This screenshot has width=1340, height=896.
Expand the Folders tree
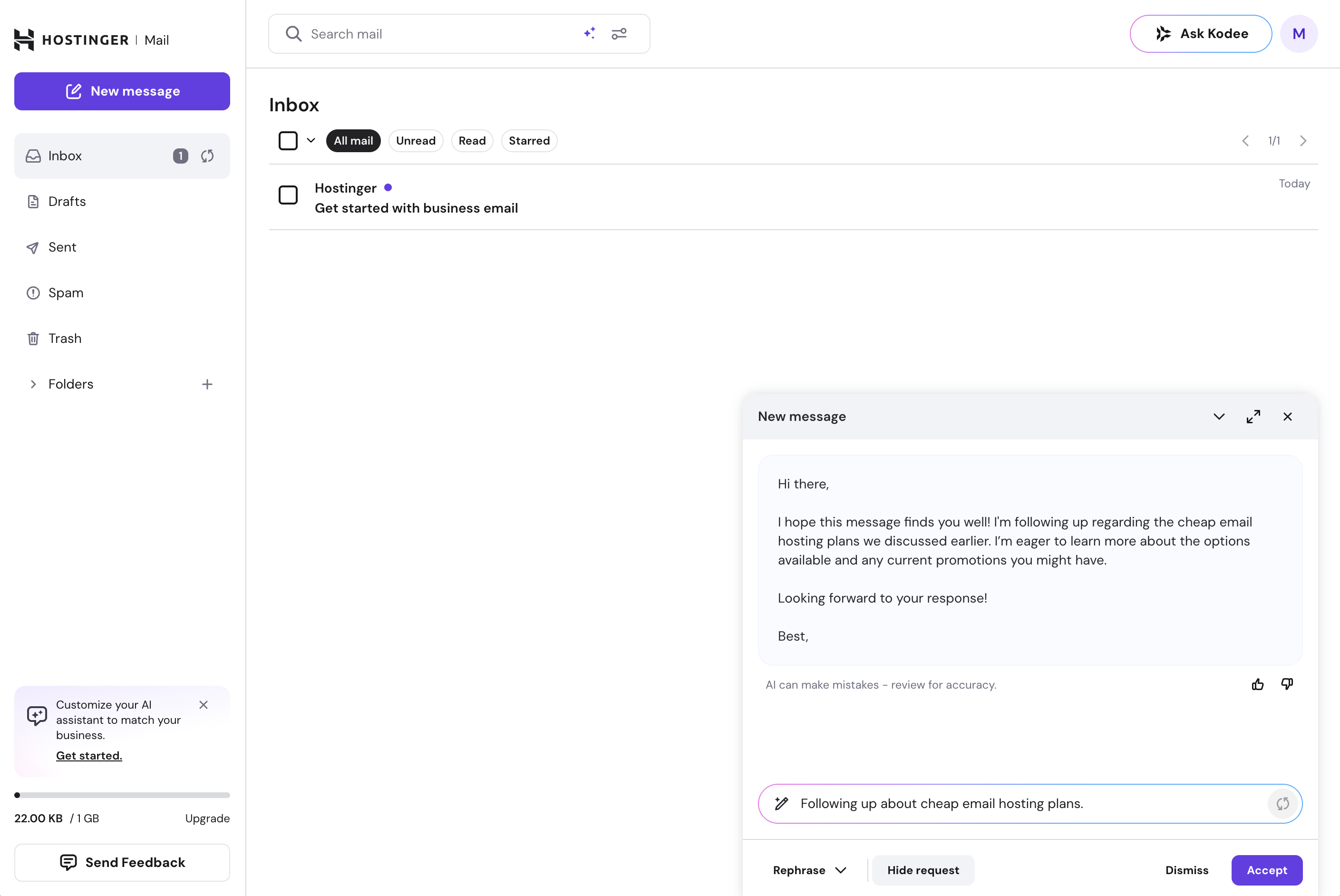tap(33, 384)
